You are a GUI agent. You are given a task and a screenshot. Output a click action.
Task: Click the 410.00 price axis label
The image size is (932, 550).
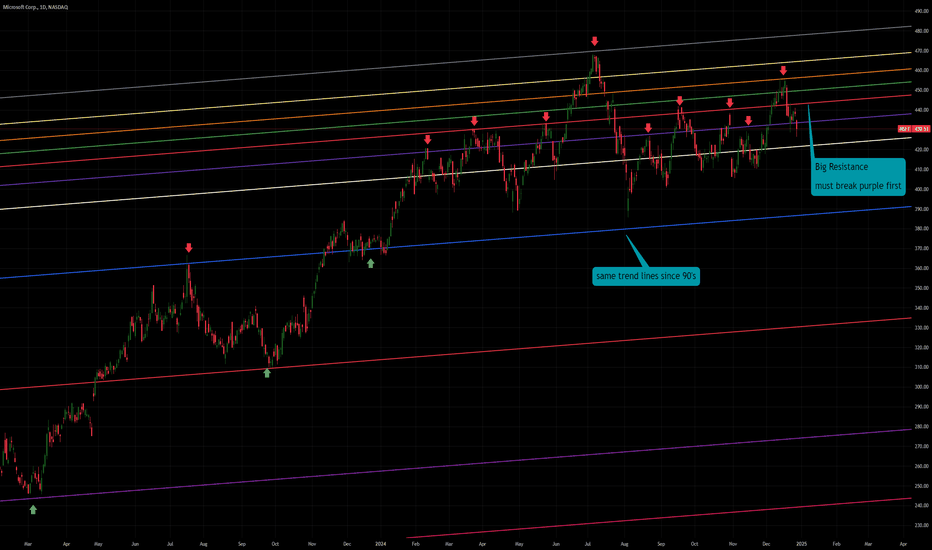922,169
